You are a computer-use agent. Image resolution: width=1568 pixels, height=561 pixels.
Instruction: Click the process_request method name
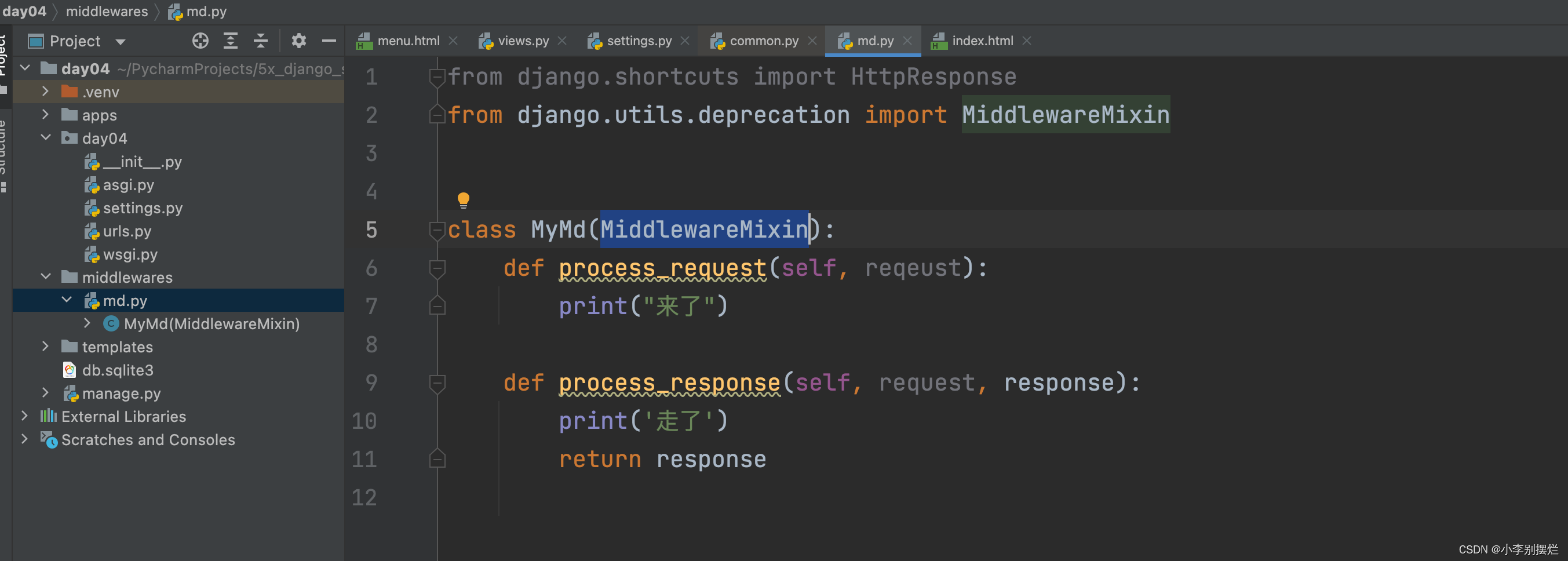click(x=662, y=268)
